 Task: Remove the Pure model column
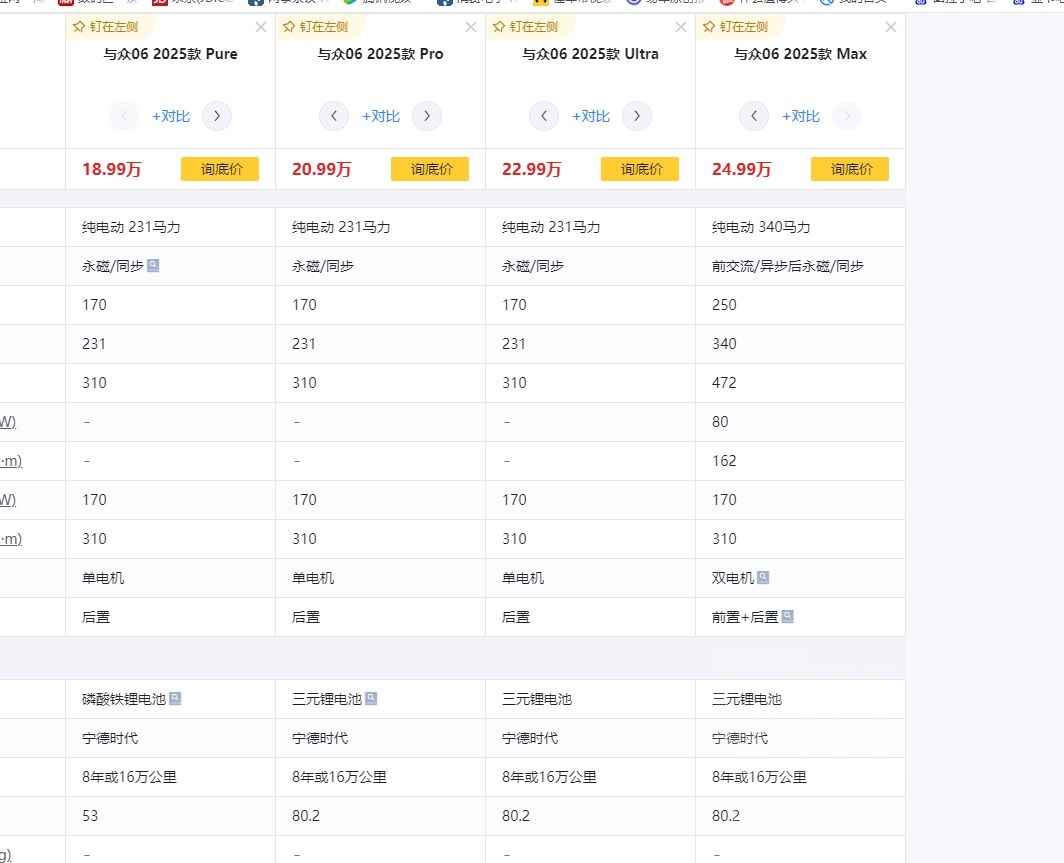click(x=261, y=27)
